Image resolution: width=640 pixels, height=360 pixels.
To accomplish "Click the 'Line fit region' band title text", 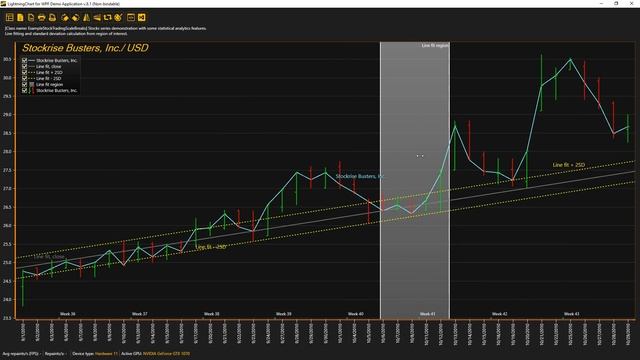I will pyautogui.click(x=435, y=46).
